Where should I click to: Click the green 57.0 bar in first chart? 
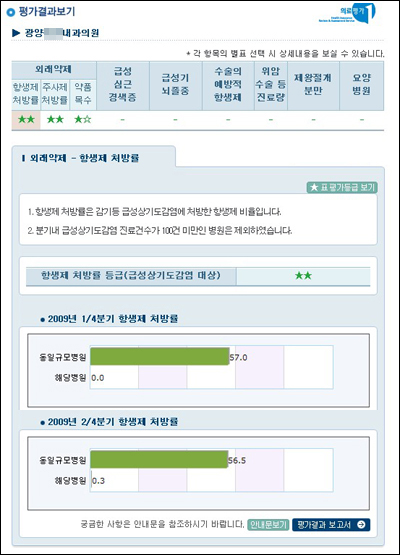click(x=160, y=356)
